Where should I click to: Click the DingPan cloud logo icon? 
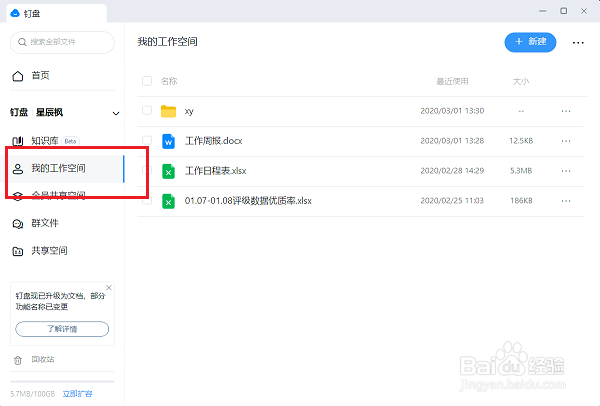[15, 13]
